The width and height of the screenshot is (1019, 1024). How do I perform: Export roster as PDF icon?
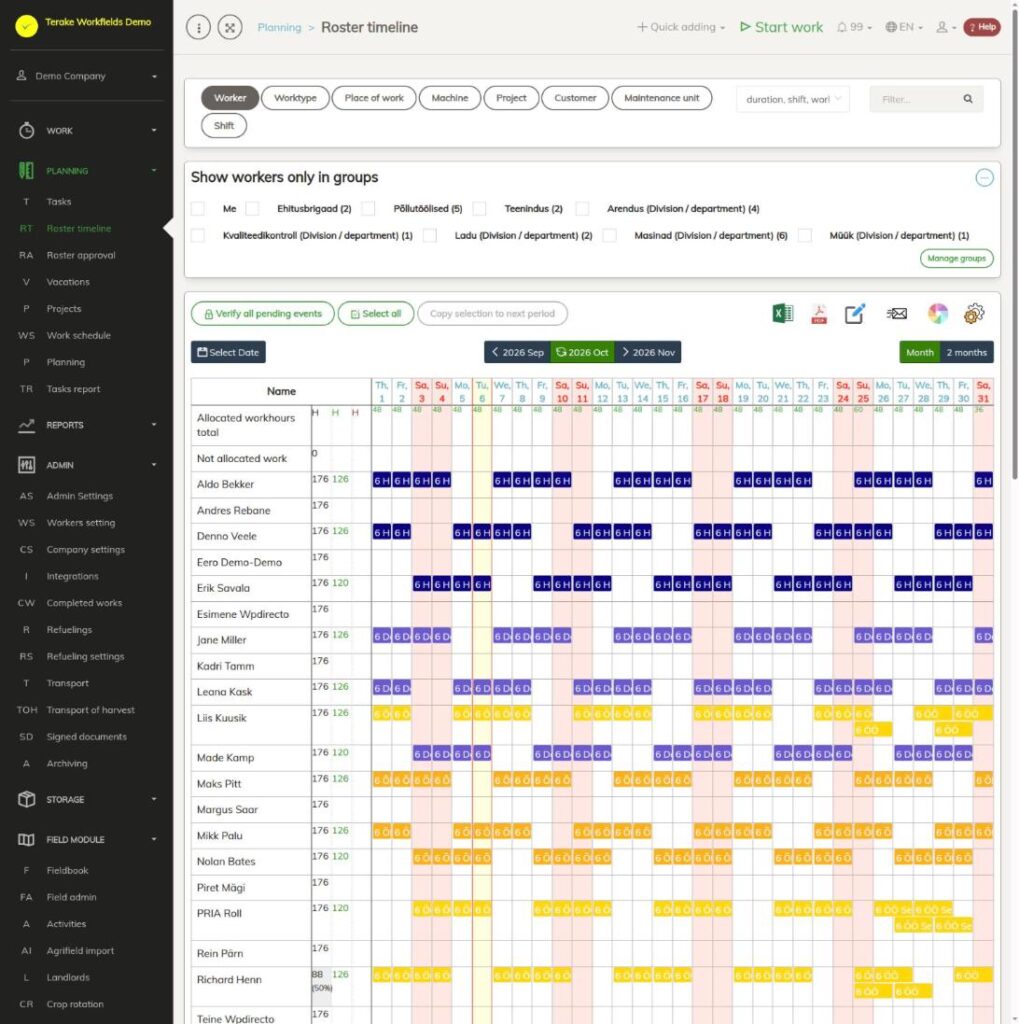click(x=818, y=314)
